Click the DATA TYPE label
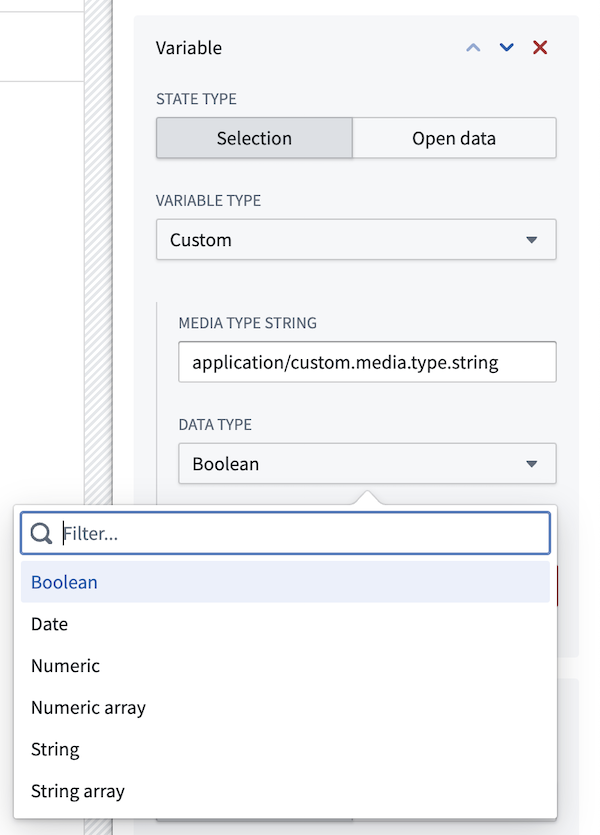This screenshot has height=835, width=600. 215,425
